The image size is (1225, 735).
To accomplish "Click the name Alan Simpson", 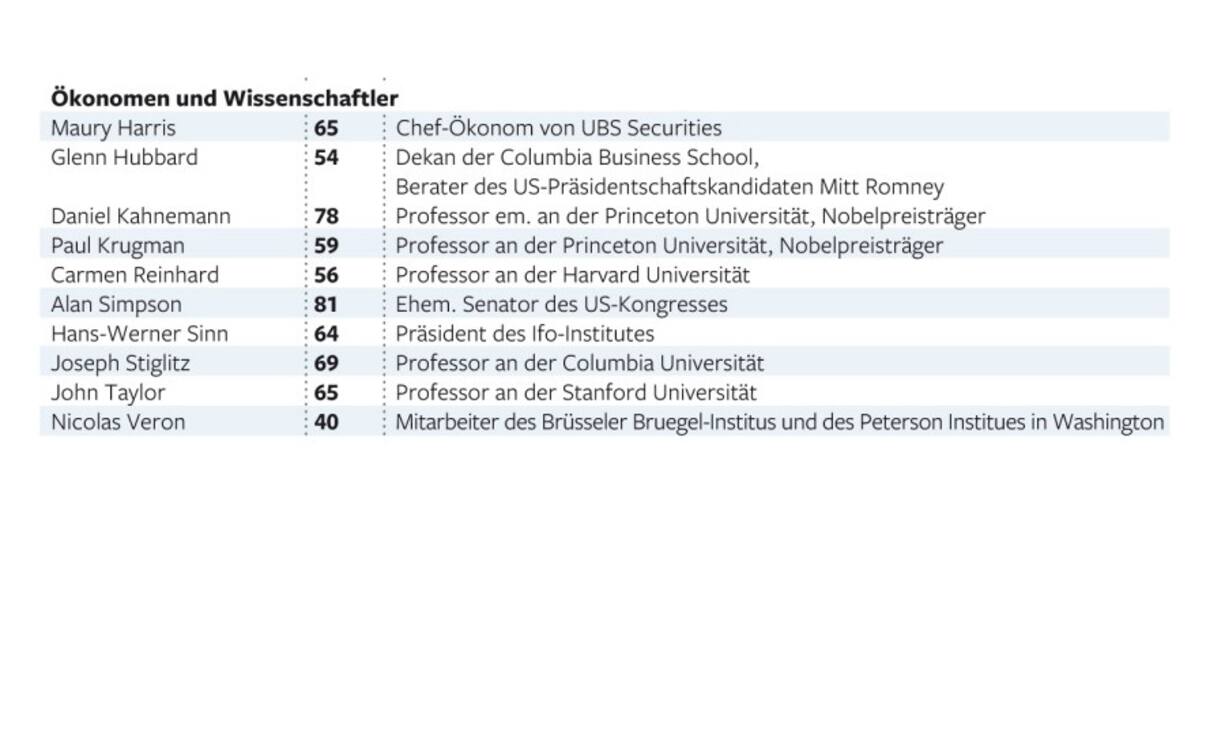I will (x=116, y=304).
